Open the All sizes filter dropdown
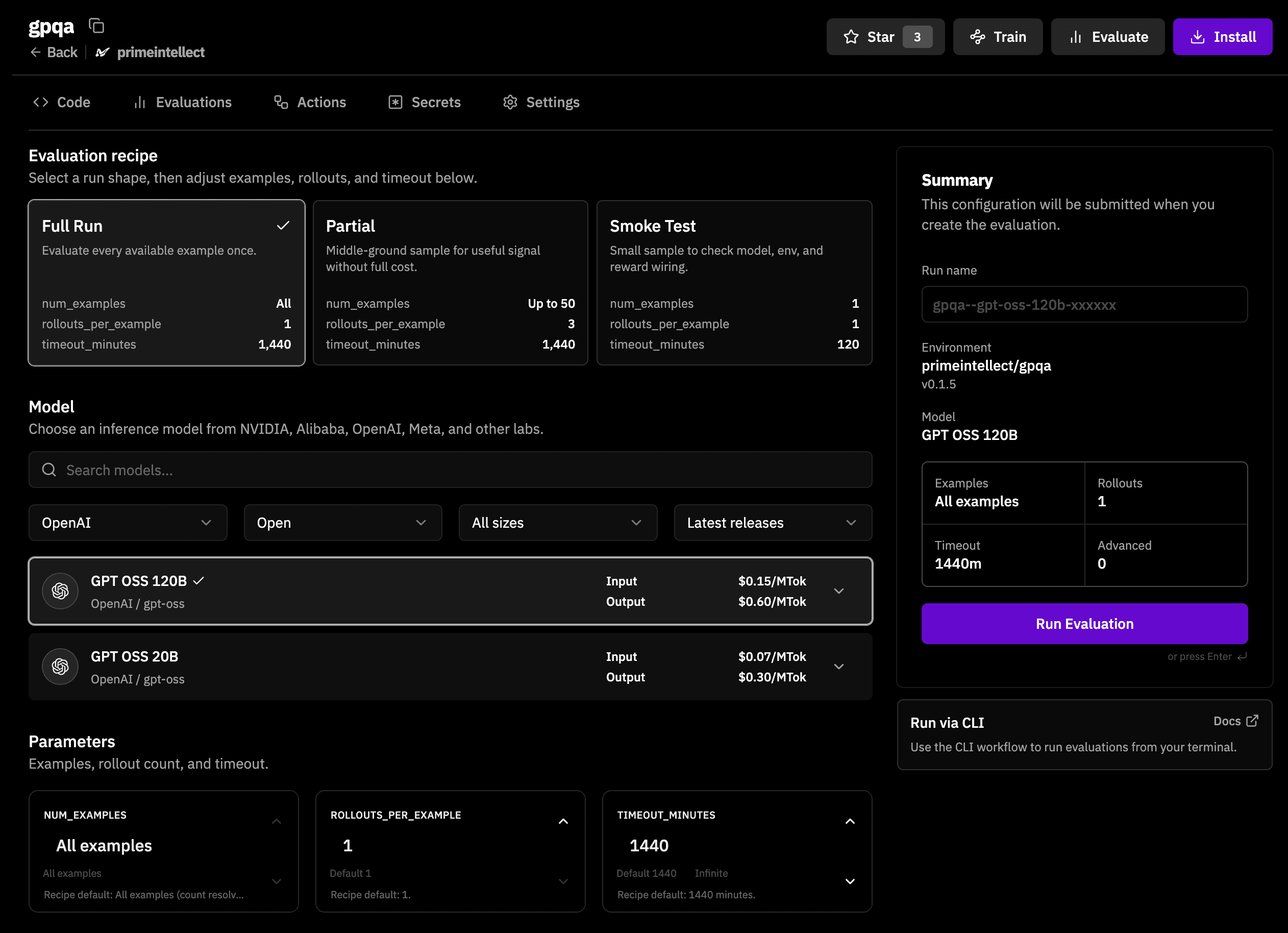Image resolution: width=1288 pixels, height=933 pixels. pyautogui.click(x=558, y=523)
